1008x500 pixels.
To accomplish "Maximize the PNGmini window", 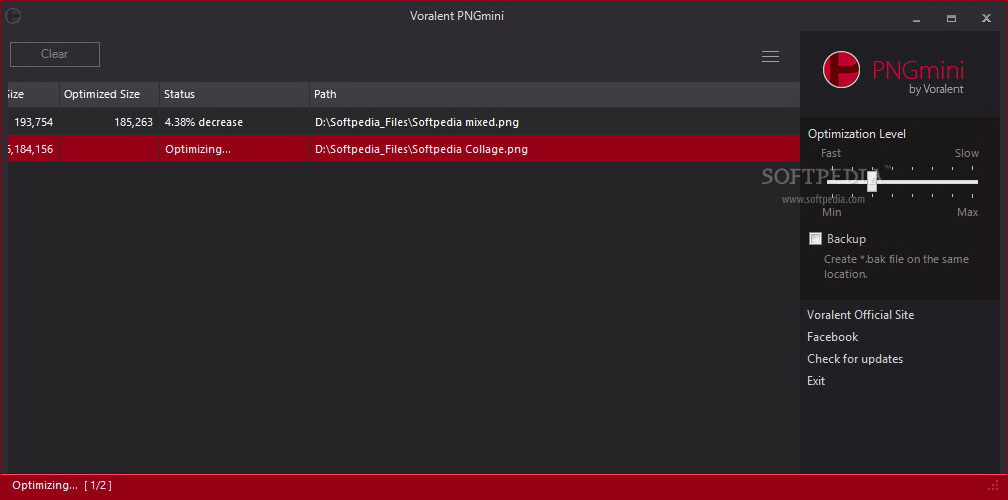I will (x=951, y=19).
